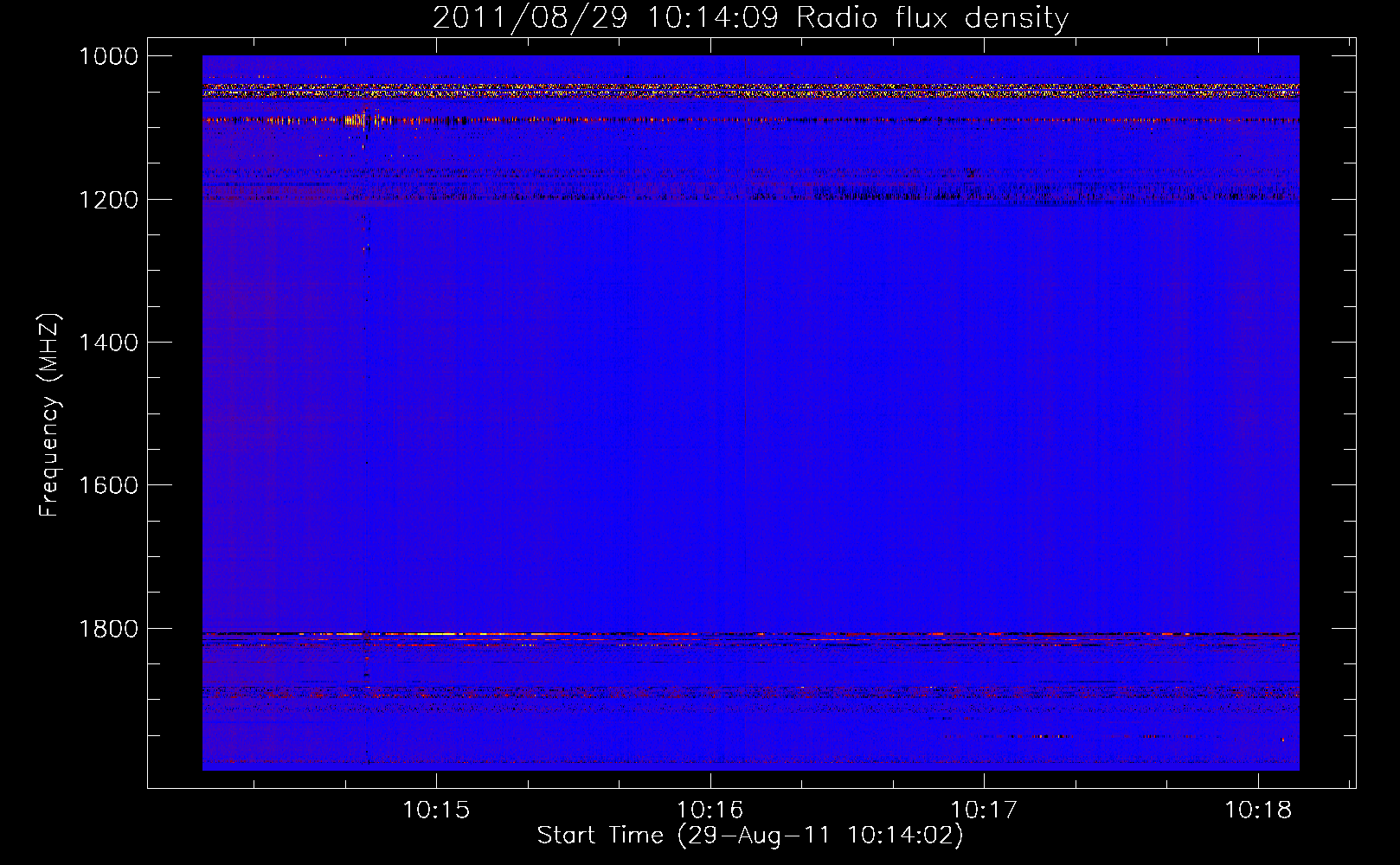Click the bright horizontal emission line near 1810 MHz
This screenshot has height=865, width=1400.
[750, 634]
